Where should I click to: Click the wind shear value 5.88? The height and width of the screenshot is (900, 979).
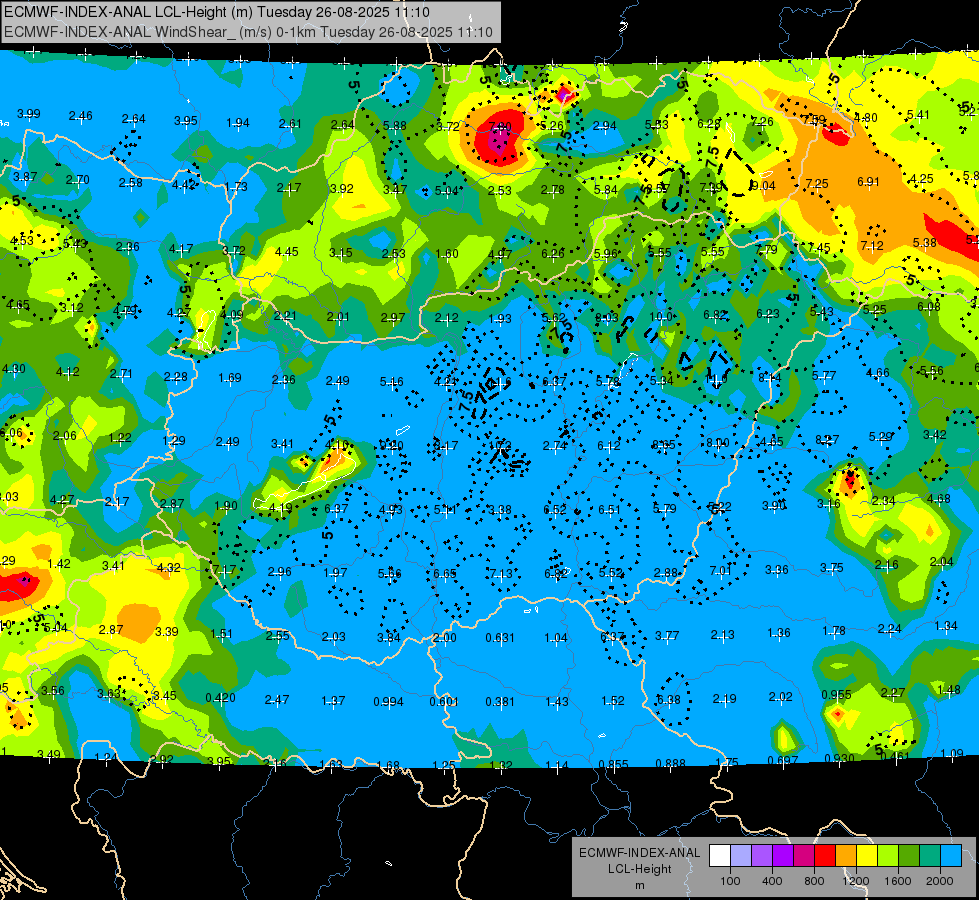pyautogui.click(x=395, y=126)
